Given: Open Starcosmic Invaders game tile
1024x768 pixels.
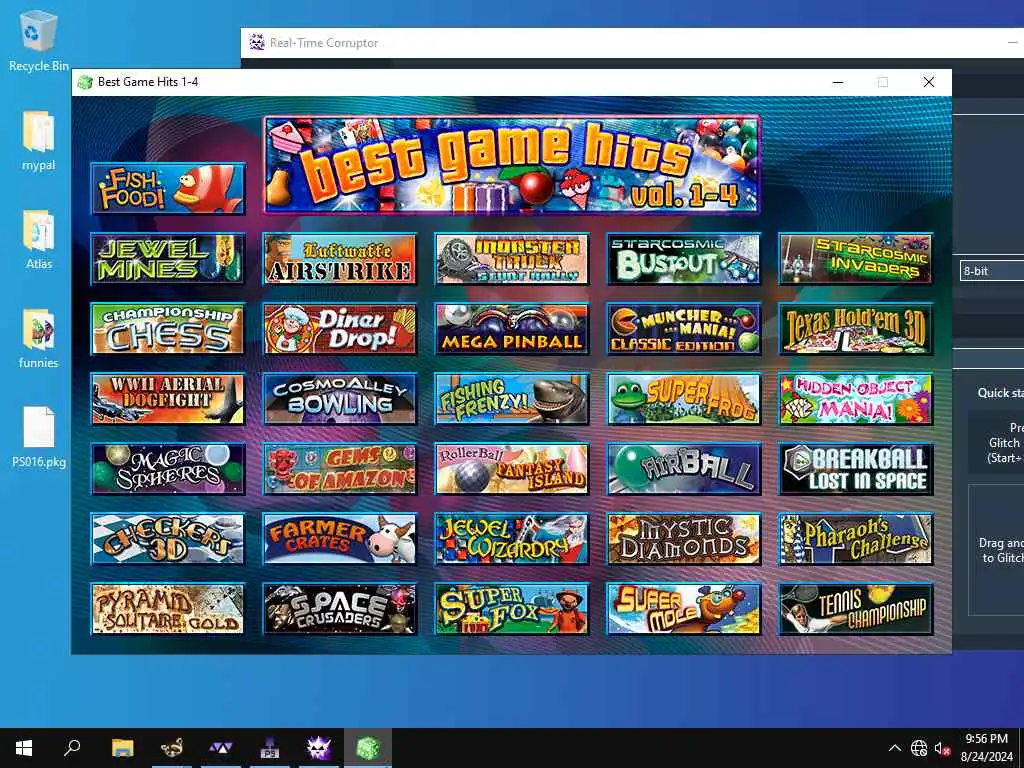Looking at the screenshot, I should tap(856, 259).
